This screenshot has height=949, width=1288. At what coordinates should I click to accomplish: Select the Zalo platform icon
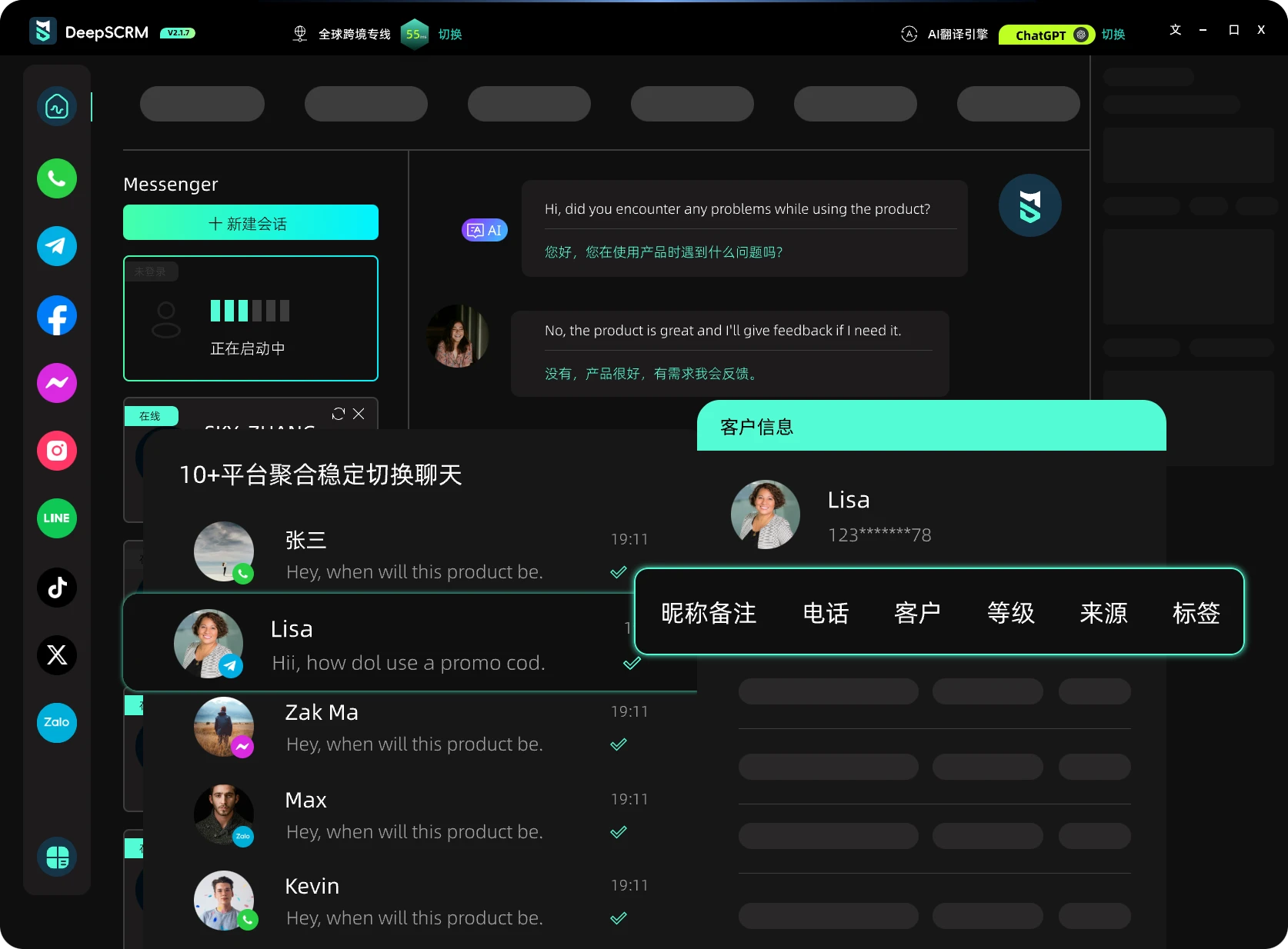point(56,722)
